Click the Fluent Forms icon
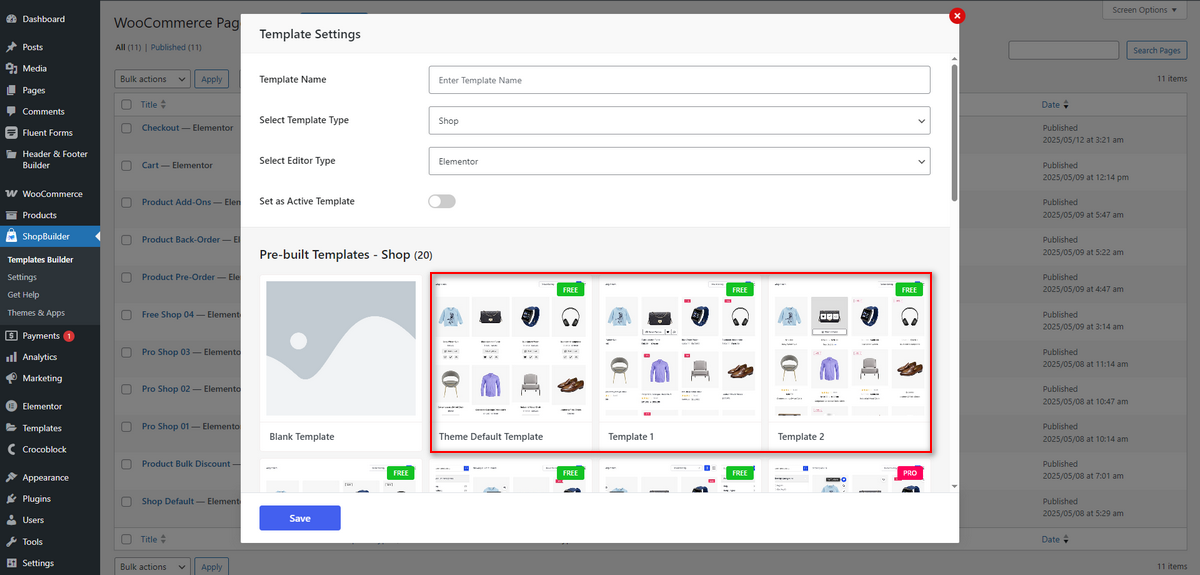This screenshot has width=1200, height=575. click(x=11, y=133)
